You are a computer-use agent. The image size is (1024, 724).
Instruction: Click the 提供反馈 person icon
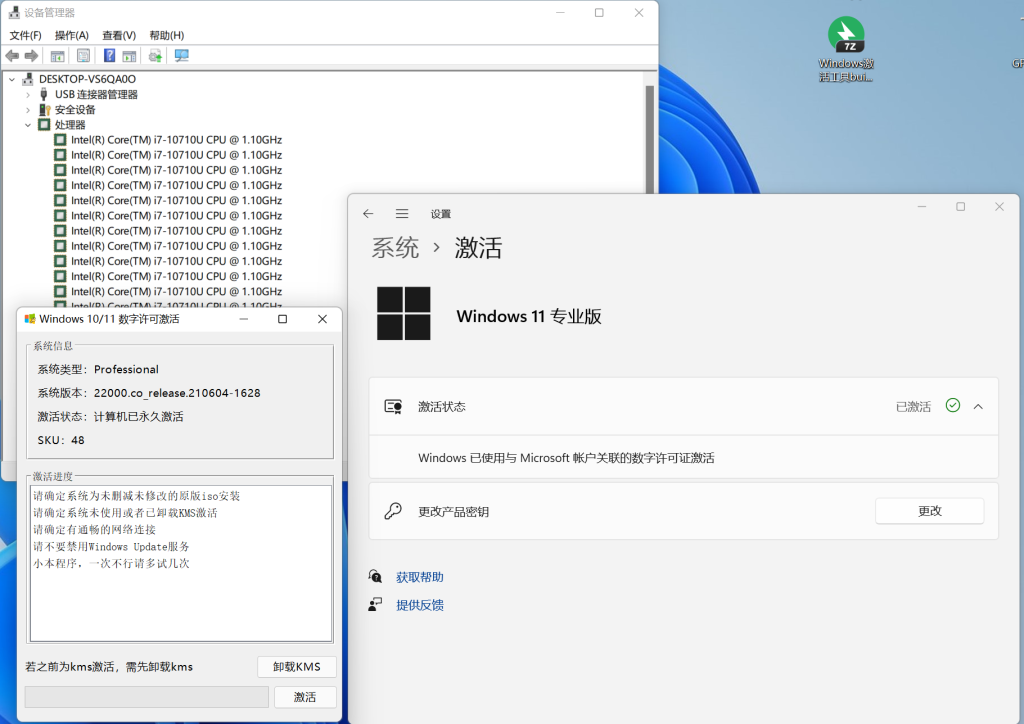(x=375, y=605)
